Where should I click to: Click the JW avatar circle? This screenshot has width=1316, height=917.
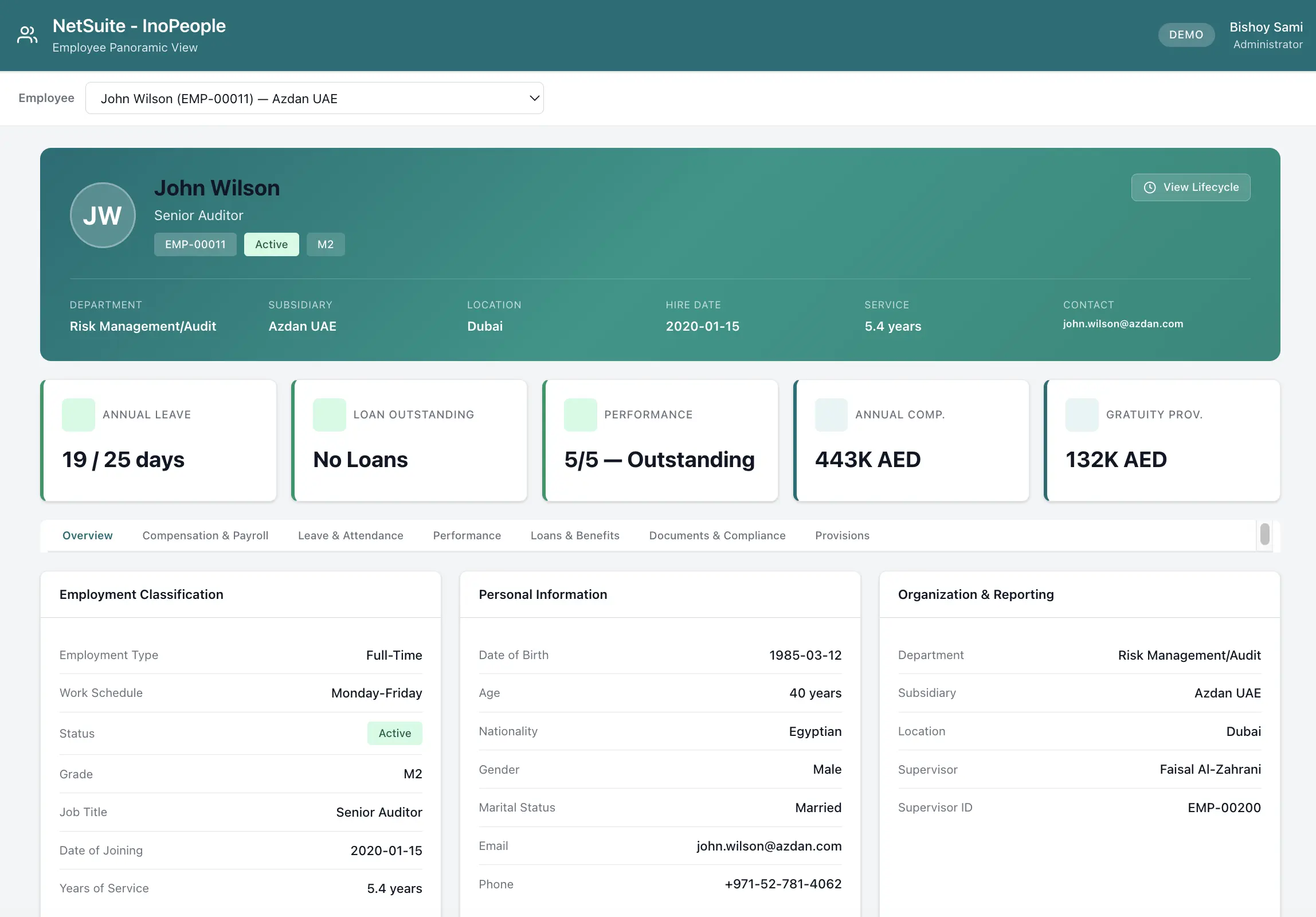point(103,215)
